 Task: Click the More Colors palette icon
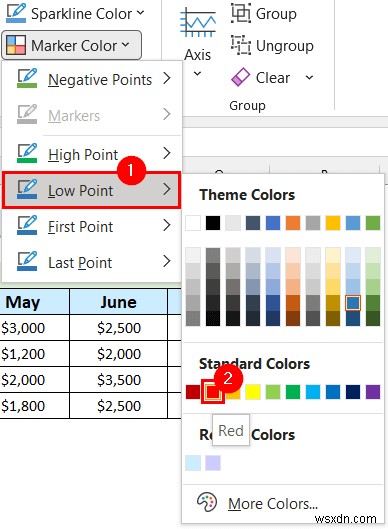coord(207,502)
